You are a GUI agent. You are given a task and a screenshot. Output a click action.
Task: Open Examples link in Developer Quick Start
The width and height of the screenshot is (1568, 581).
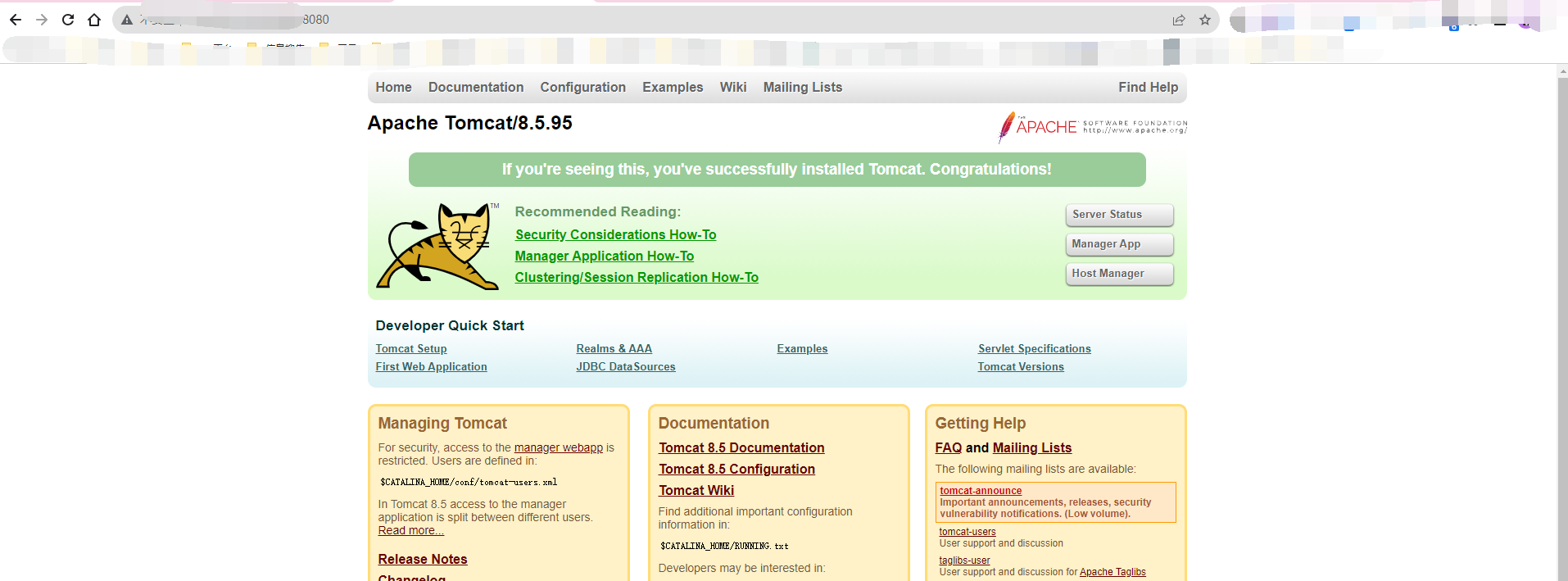tap(802, 348)
